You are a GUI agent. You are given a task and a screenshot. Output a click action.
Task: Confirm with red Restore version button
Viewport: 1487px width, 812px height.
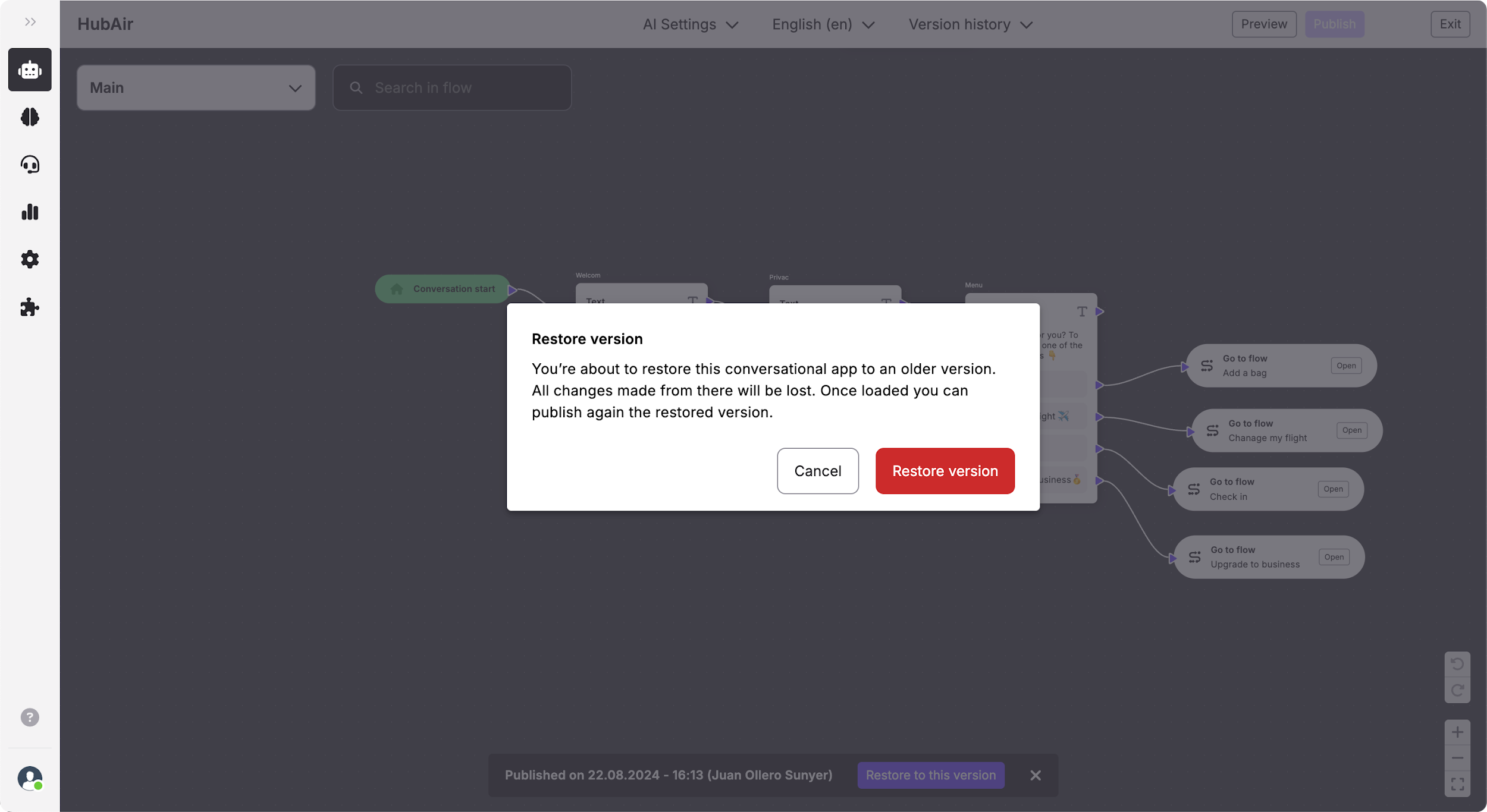point(945,471)
